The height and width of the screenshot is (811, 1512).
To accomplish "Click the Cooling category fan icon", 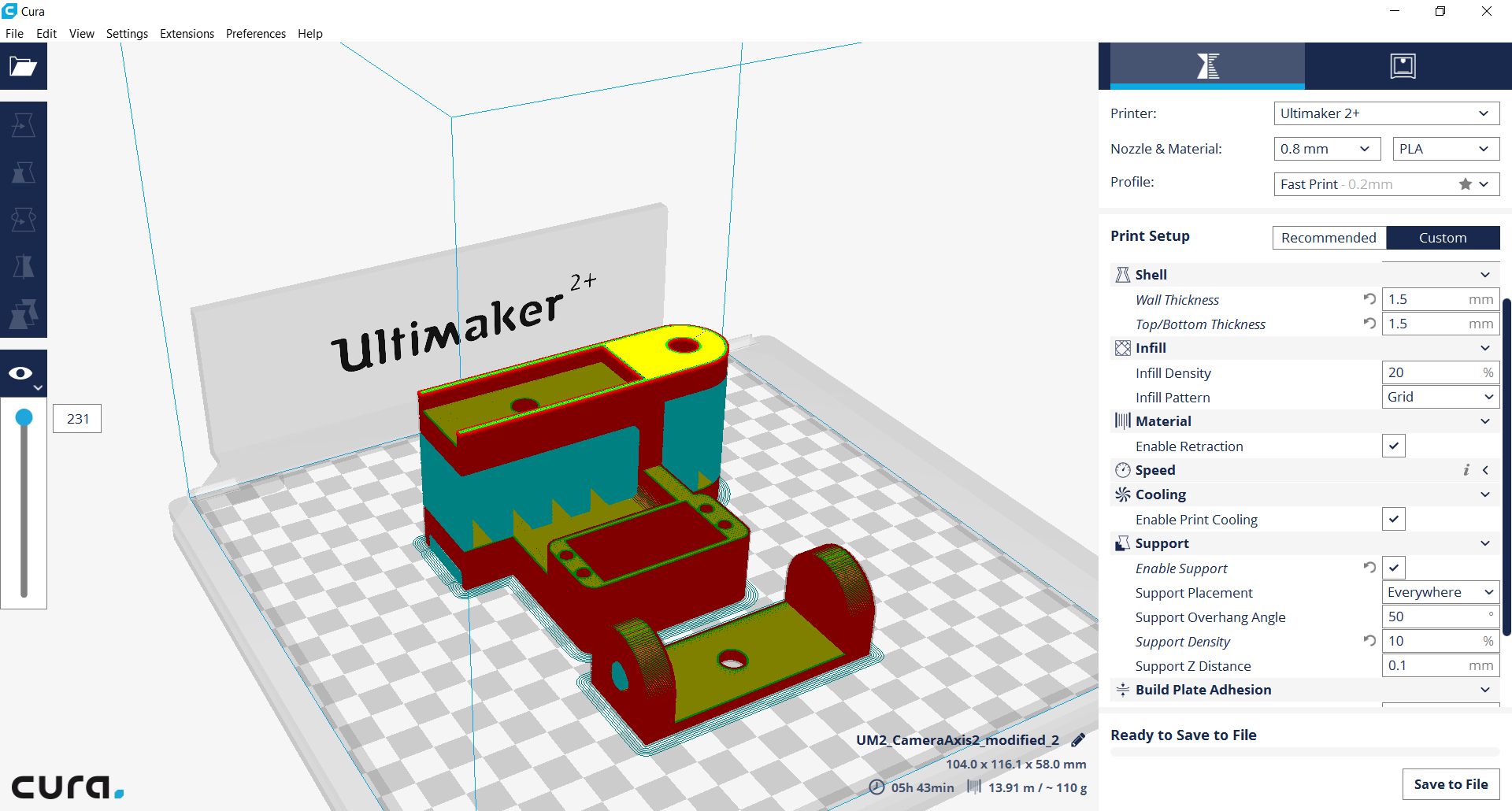I will [x=1123, y=494].
